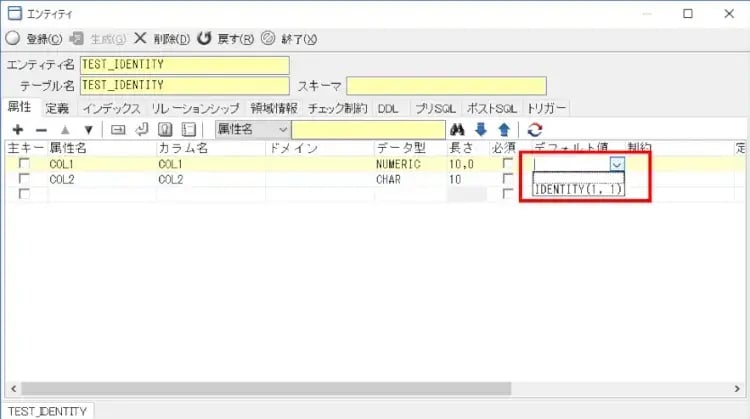750x419 pixels.
Task: Click the スキーマ schema input field
Action: 447,86
